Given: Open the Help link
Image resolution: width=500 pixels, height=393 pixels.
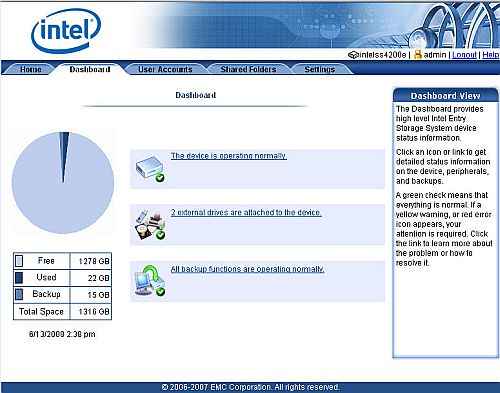Looking at the screenshot, I should pos(491,55).
